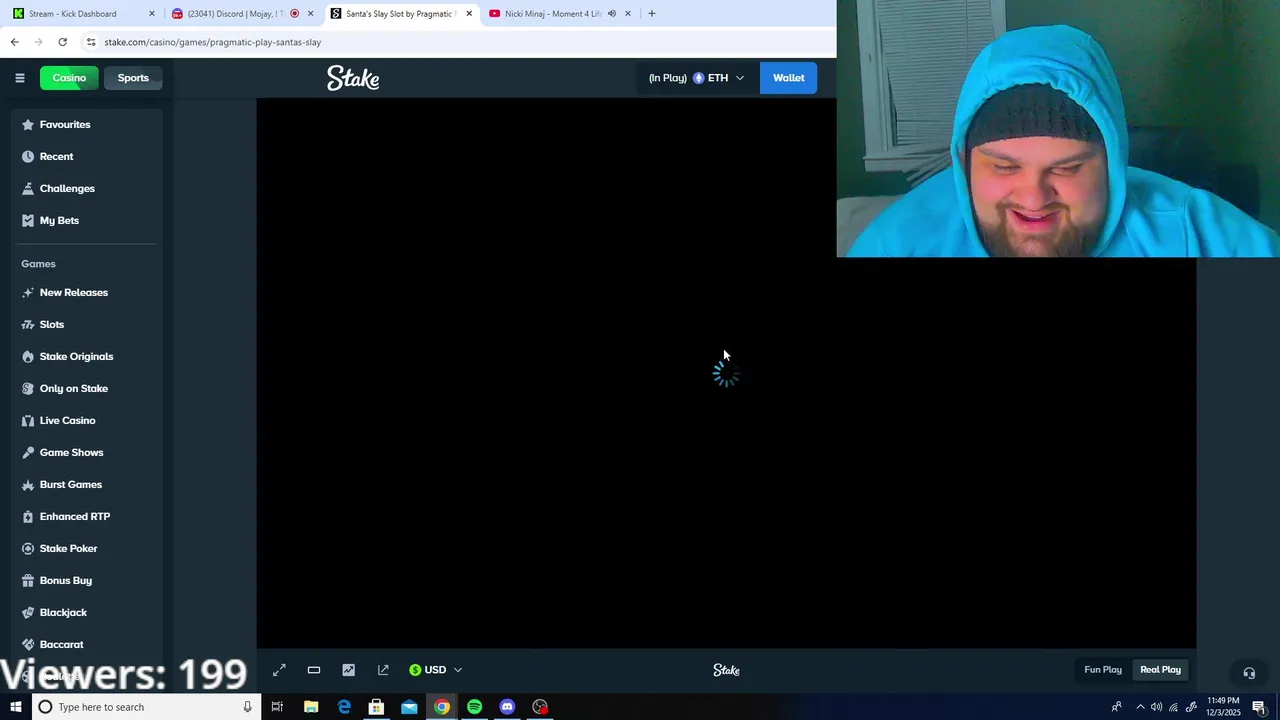Viewport: 1280px width, 720px height.
Task: Enter fullscreen mode for the game
Action: tap(279, 670)
